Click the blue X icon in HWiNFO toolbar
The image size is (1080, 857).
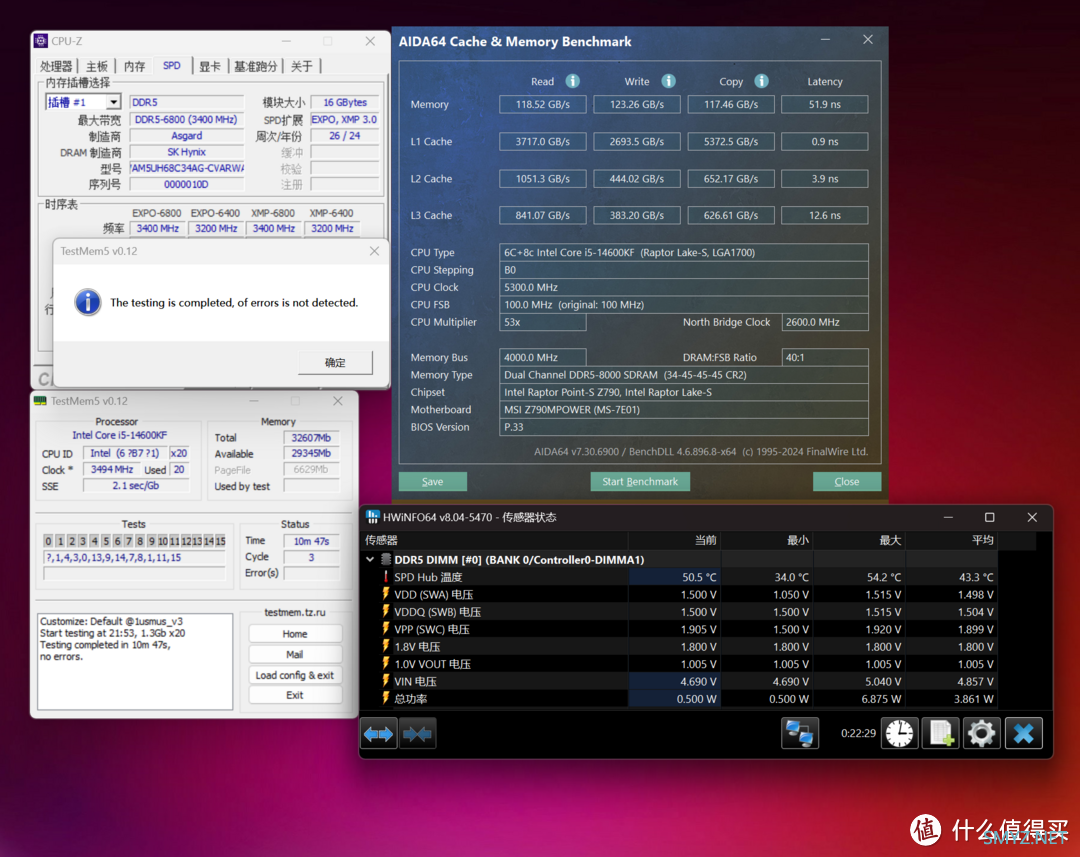pos(1024,733)
